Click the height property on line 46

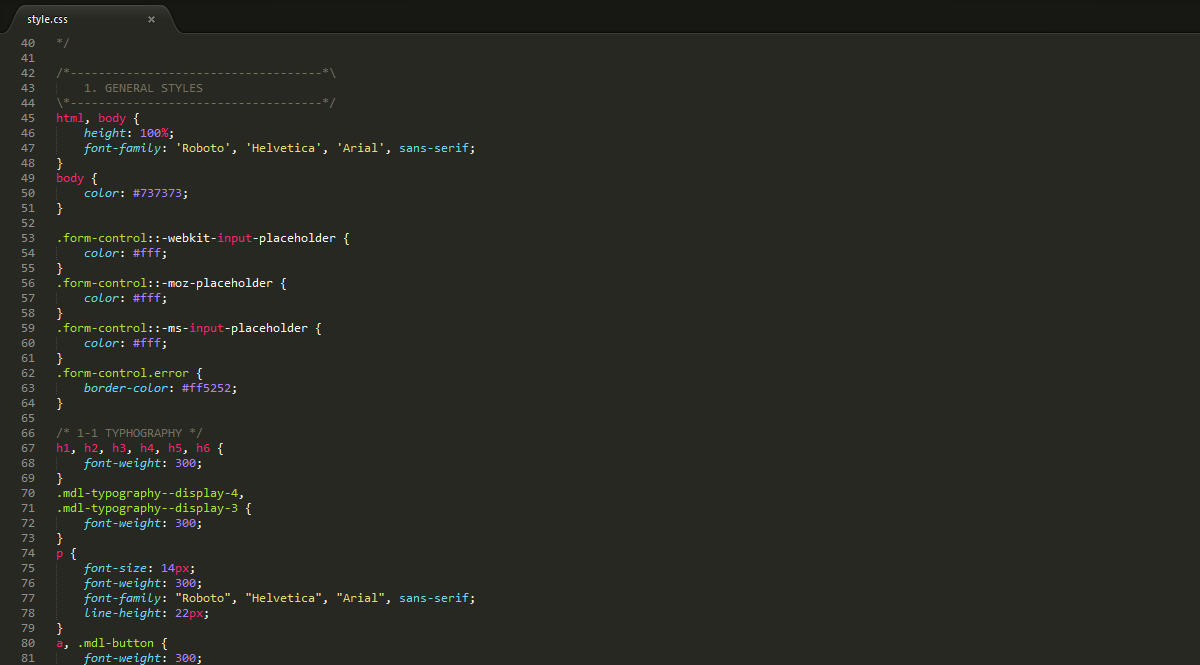pyautogui.click(x=105, y=133)
